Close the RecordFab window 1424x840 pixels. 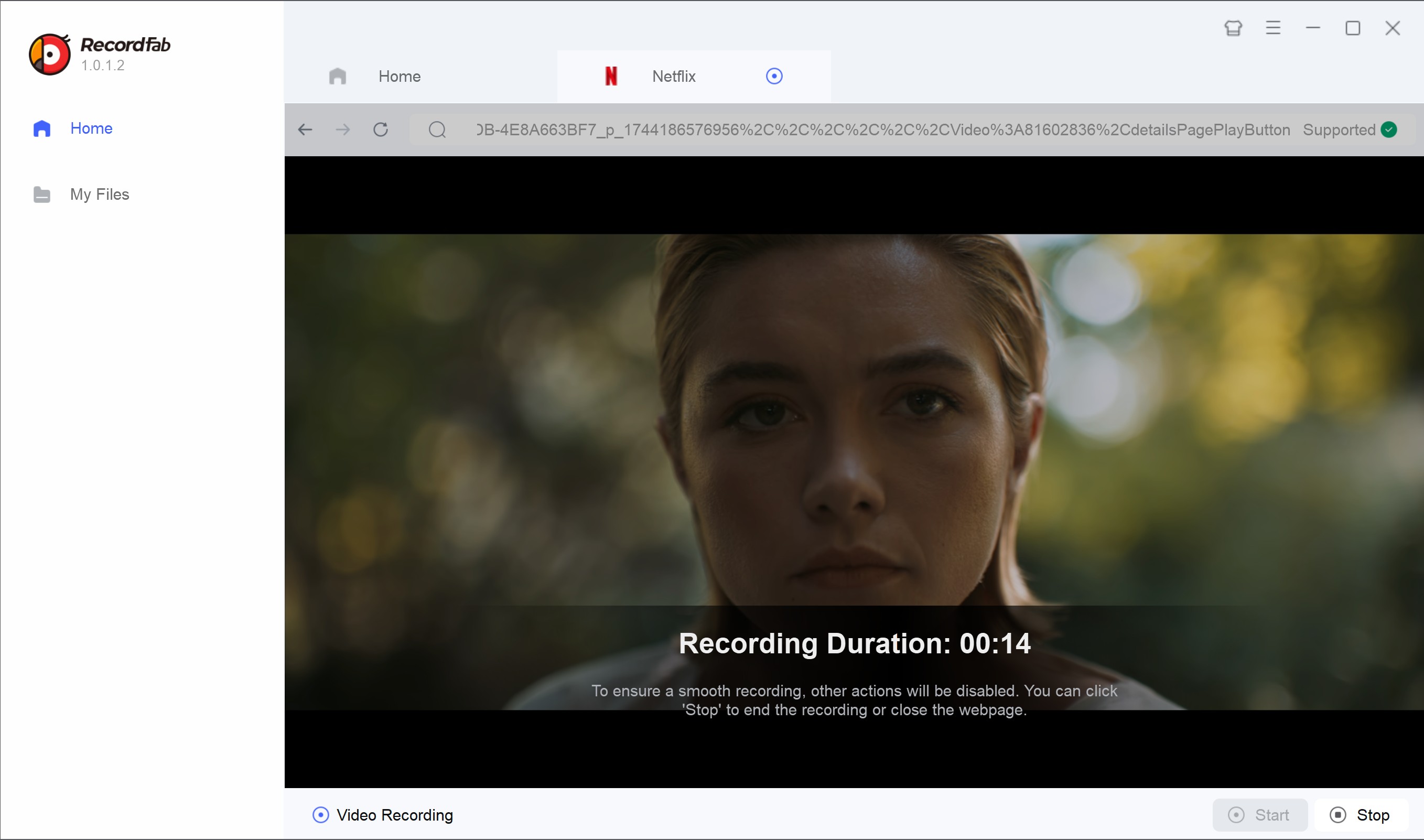pos(1393,28)
